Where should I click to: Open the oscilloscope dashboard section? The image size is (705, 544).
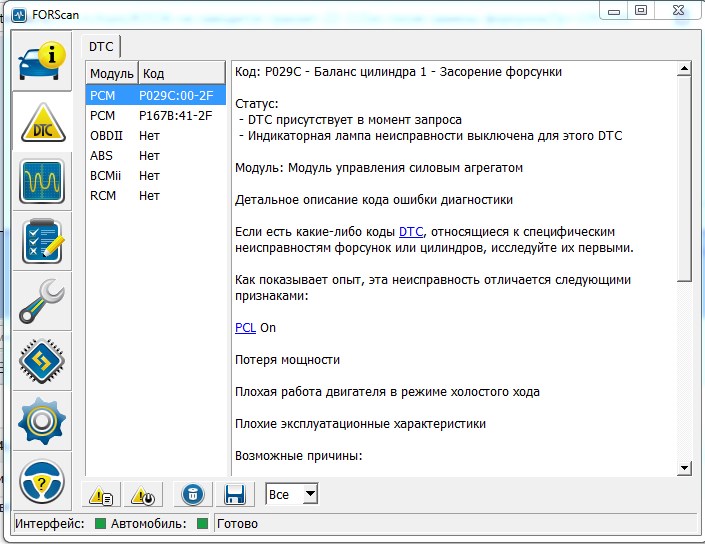(42, 181)
